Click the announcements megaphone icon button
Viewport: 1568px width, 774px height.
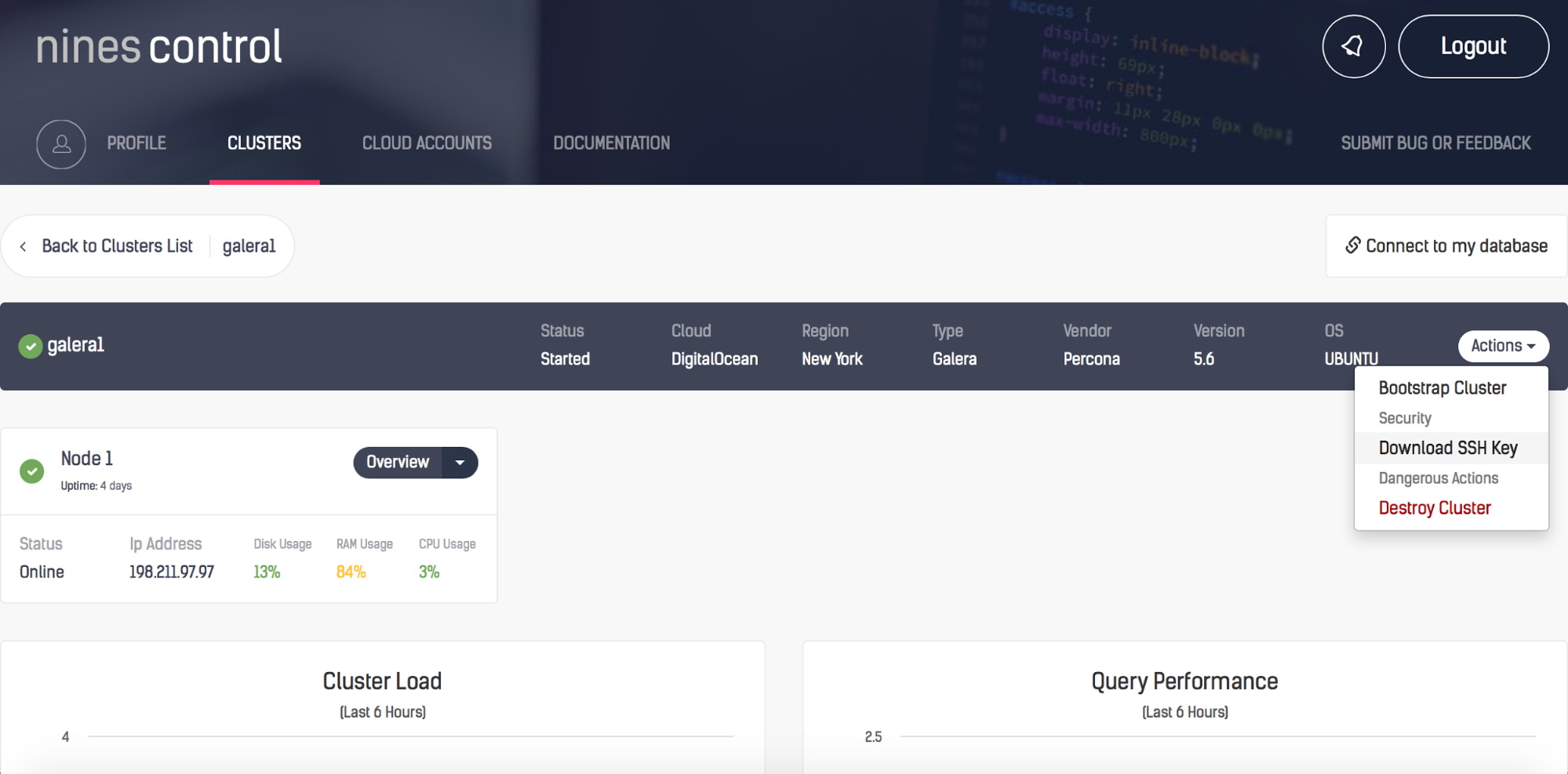pyautogui.click(x=1353, y=46)
